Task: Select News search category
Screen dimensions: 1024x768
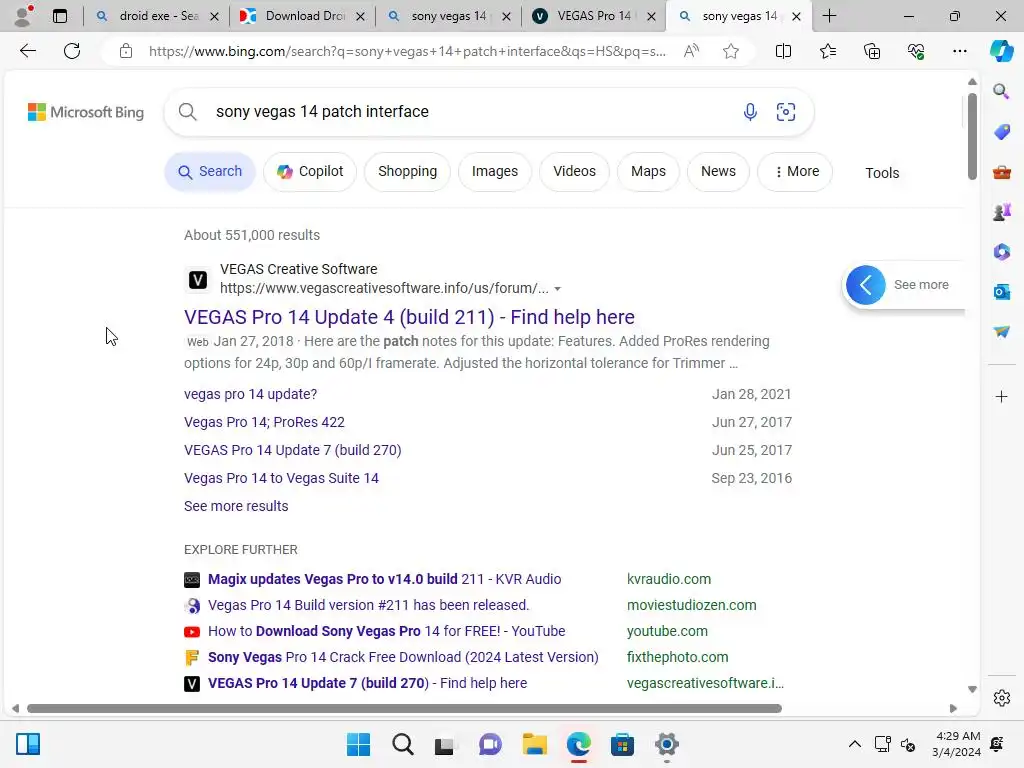Action: pos(718,171)
